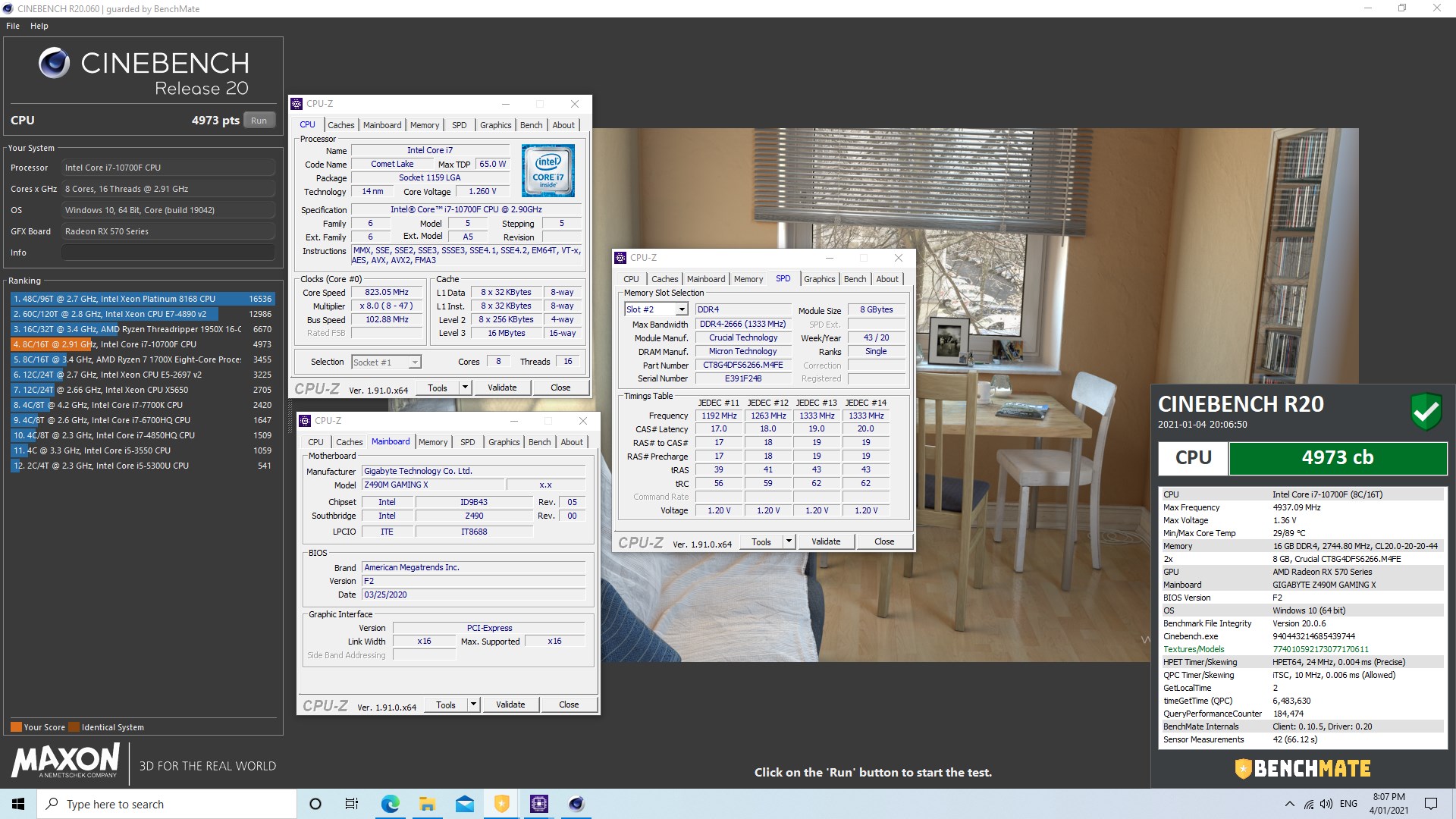Viewport: 1456px width, 819px height.
Task: Click the Identical System legend swatch
Action: coord(74,727)
